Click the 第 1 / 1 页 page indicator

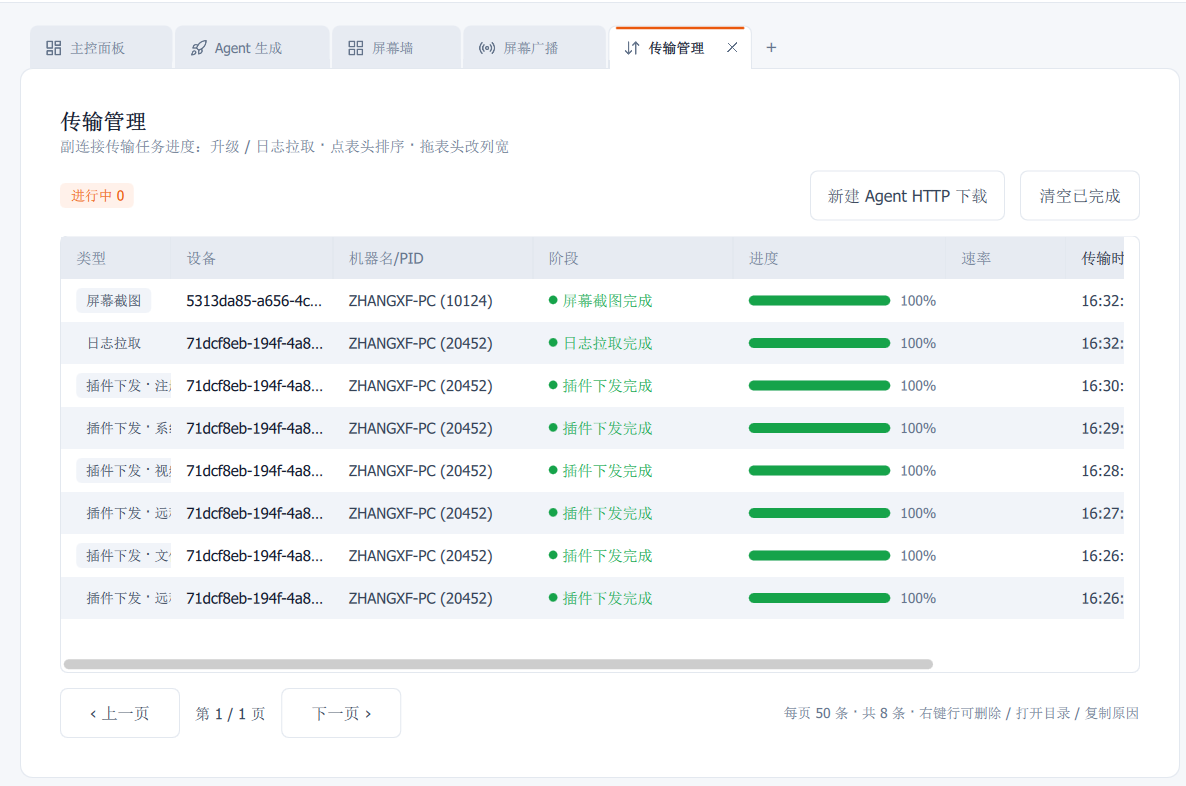[x=230, y=713]
